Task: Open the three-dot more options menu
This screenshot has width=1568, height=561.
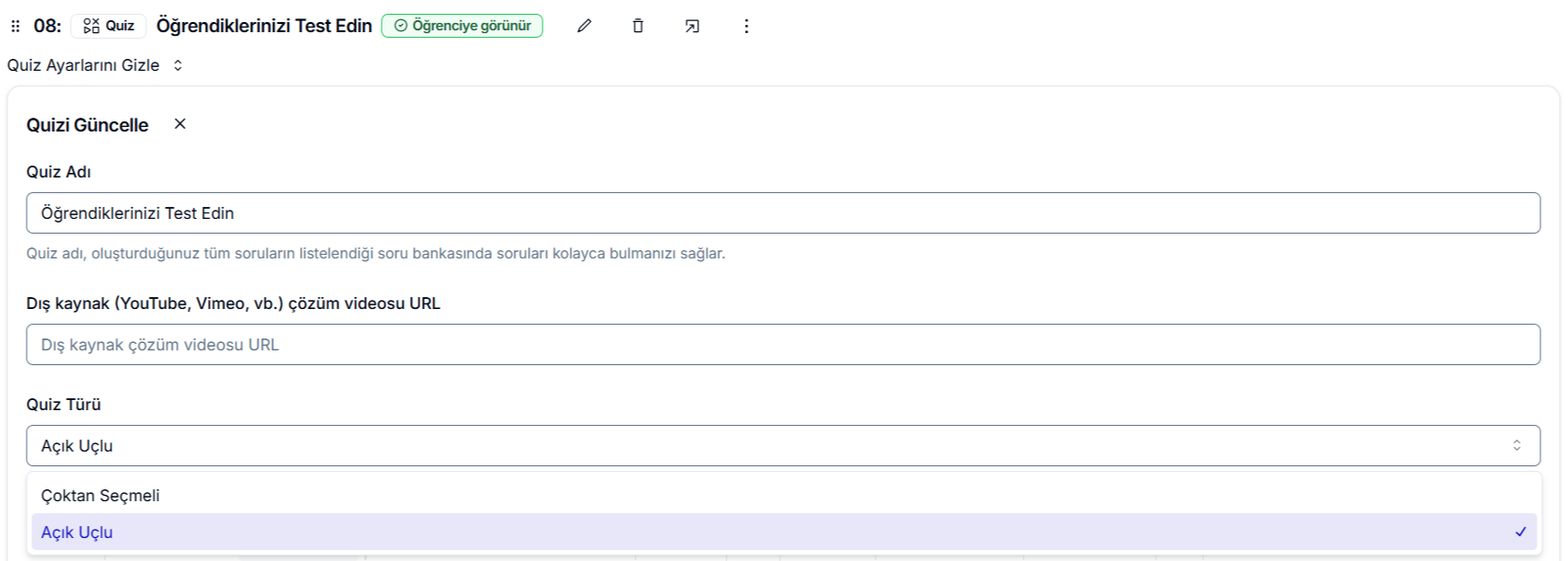Action: coord(746,26)
